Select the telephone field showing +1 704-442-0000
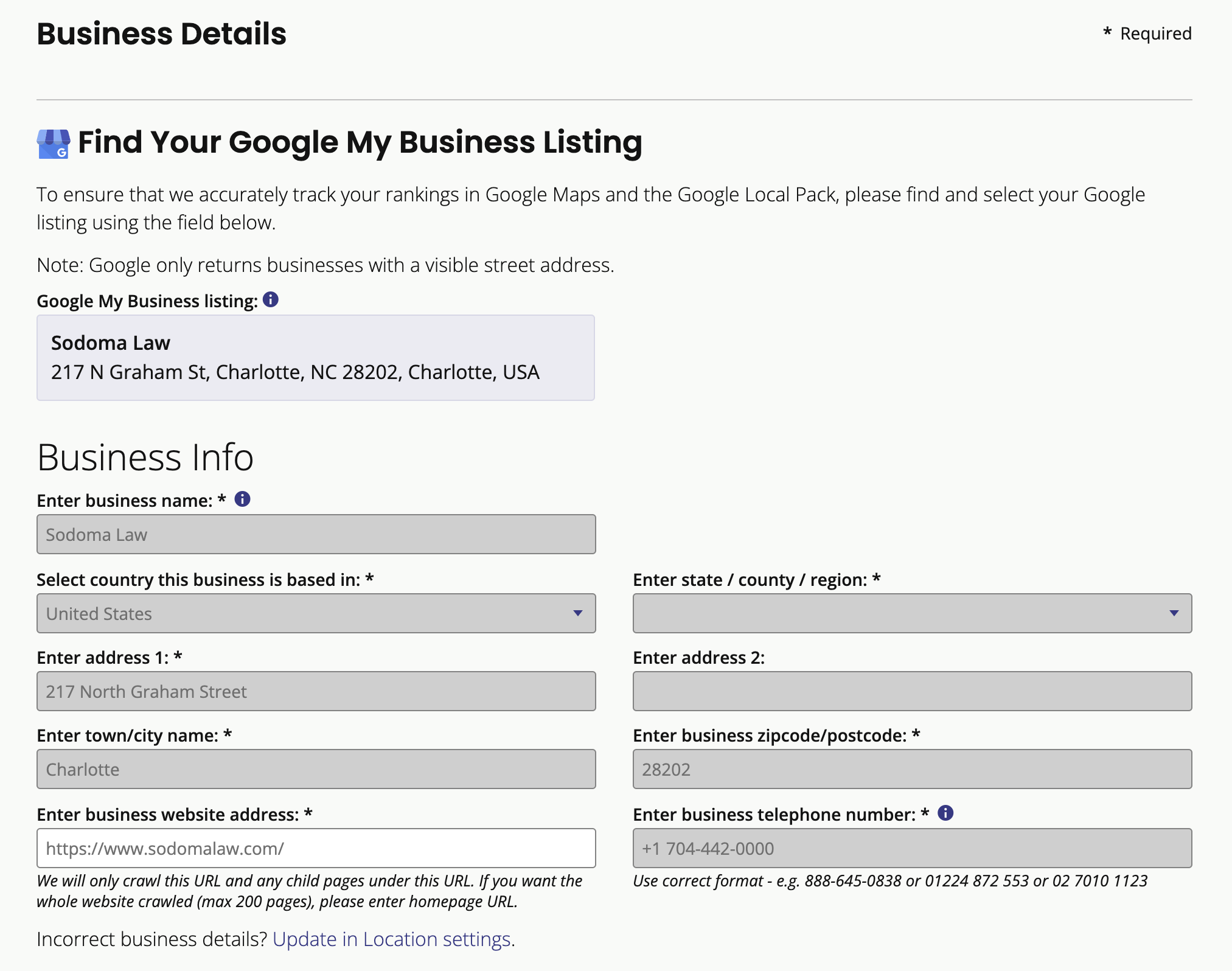 911,848
